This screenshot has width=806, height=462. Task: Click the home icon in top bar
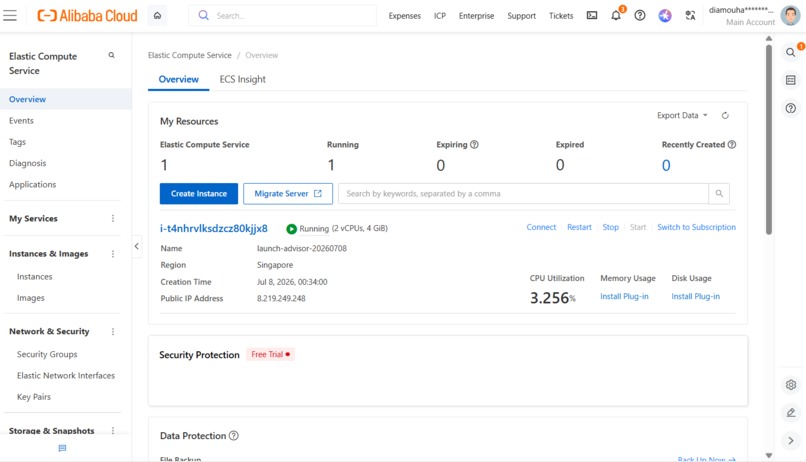157,15
